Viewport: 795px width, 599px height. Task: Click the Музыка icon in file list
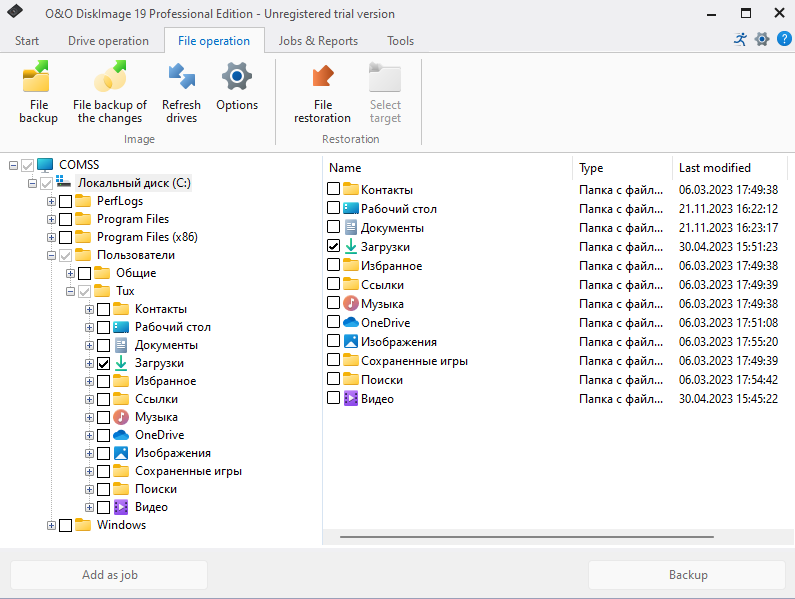pos(351,303)
